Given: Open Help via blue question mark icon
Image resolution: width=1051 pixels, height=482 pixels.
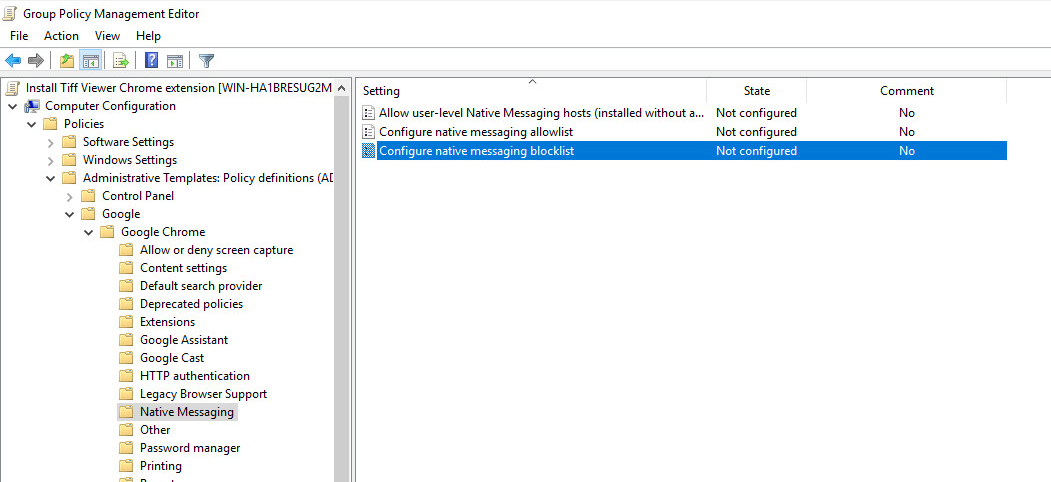Looking at the screenshot, I should [x=152, y=61].
